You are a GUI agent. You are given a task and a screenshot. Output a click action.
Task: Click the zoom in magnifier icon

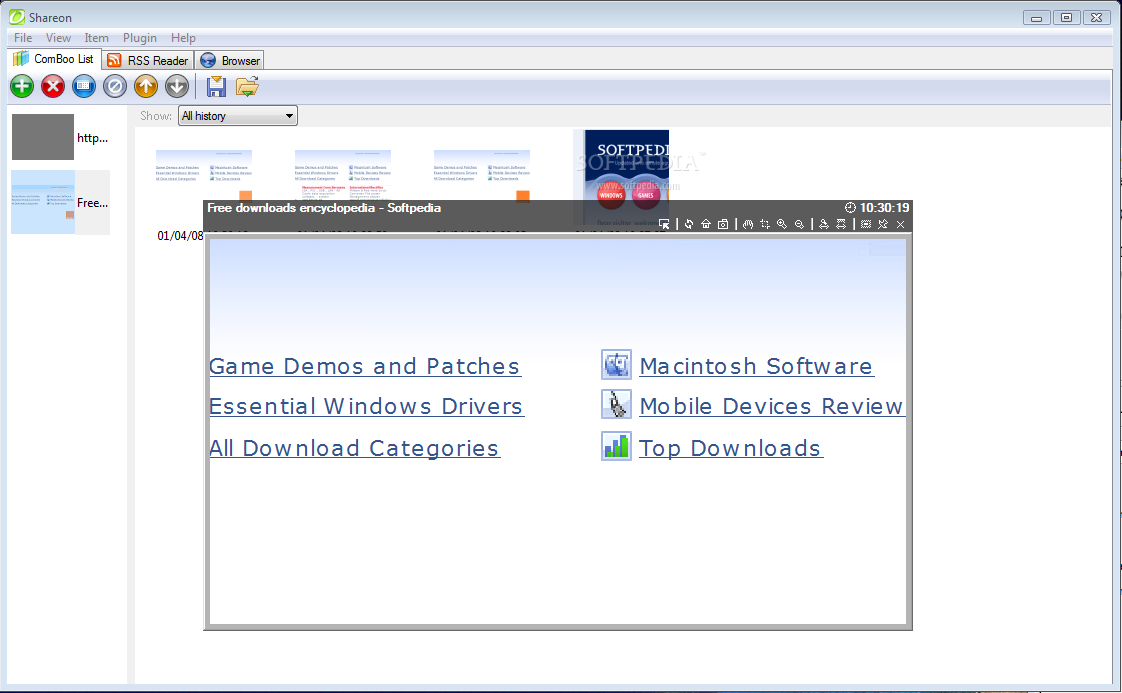point(782,224)
